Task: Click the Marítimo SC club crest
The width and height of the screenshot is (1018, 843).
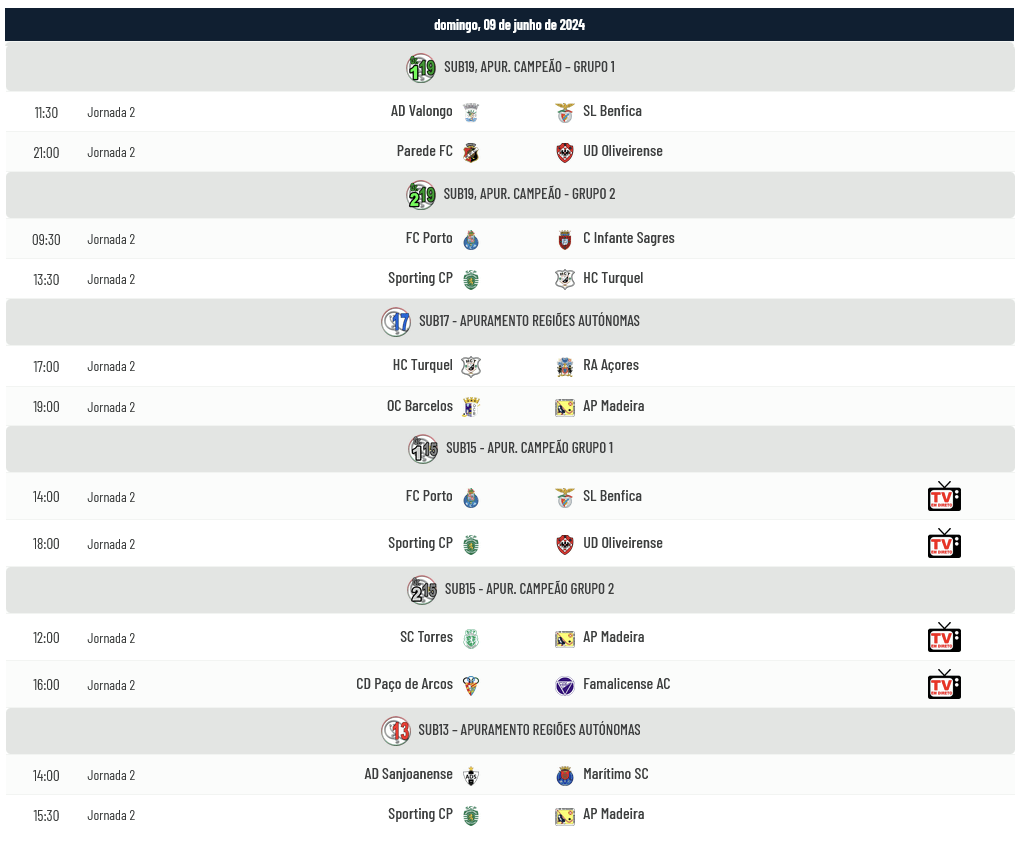Action: tap(565, 775)
